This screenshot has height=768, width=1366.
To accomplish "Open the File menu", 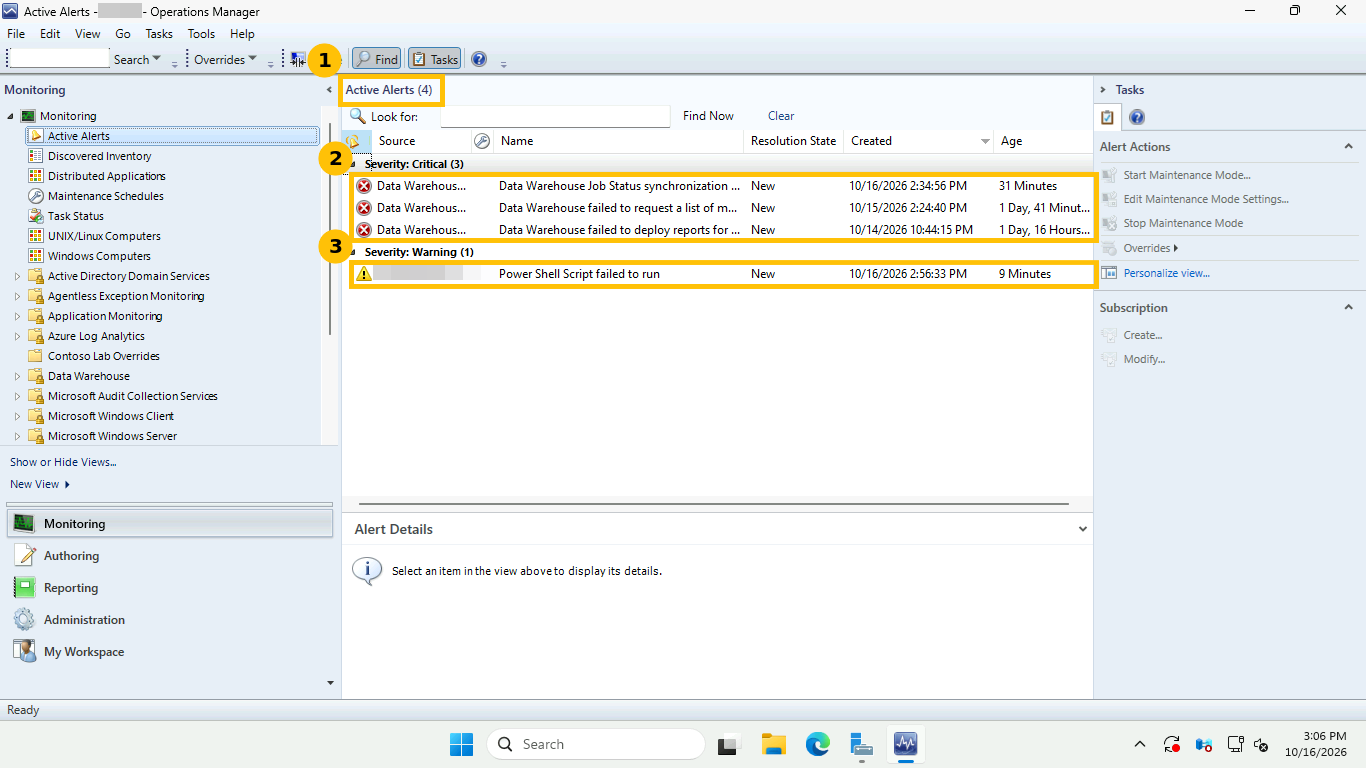I will coord(16,34).
